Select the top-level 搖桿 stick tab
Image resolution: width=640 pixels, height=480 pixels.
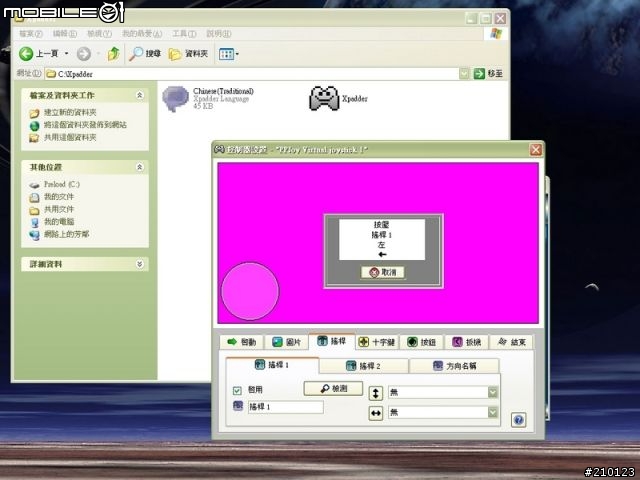(x=332, y=341)
